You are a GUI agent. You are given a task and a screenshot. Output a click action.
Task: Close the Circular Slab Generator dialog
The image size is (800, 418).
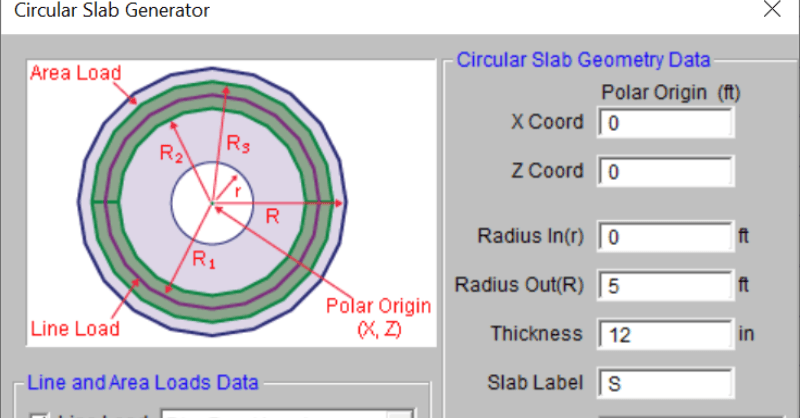(770, 11)
